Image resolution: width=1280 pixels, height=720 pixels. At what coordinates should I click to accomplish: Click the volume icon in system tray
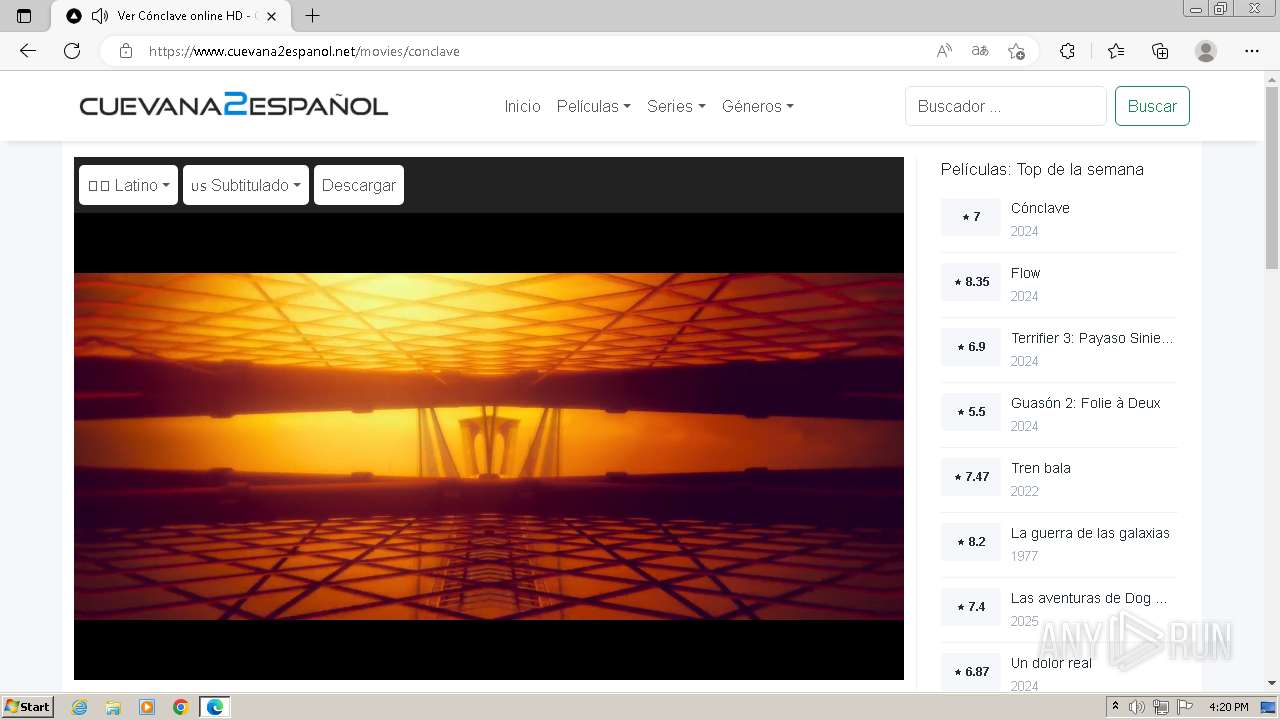pyautogui.click(x=1137, y=707)
